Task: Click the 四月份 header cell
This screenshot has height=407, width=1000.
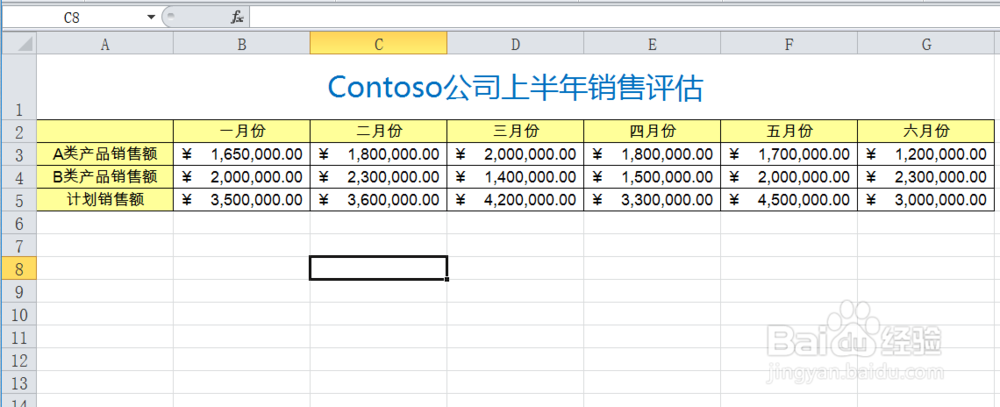Action: (x=652, y=131)
